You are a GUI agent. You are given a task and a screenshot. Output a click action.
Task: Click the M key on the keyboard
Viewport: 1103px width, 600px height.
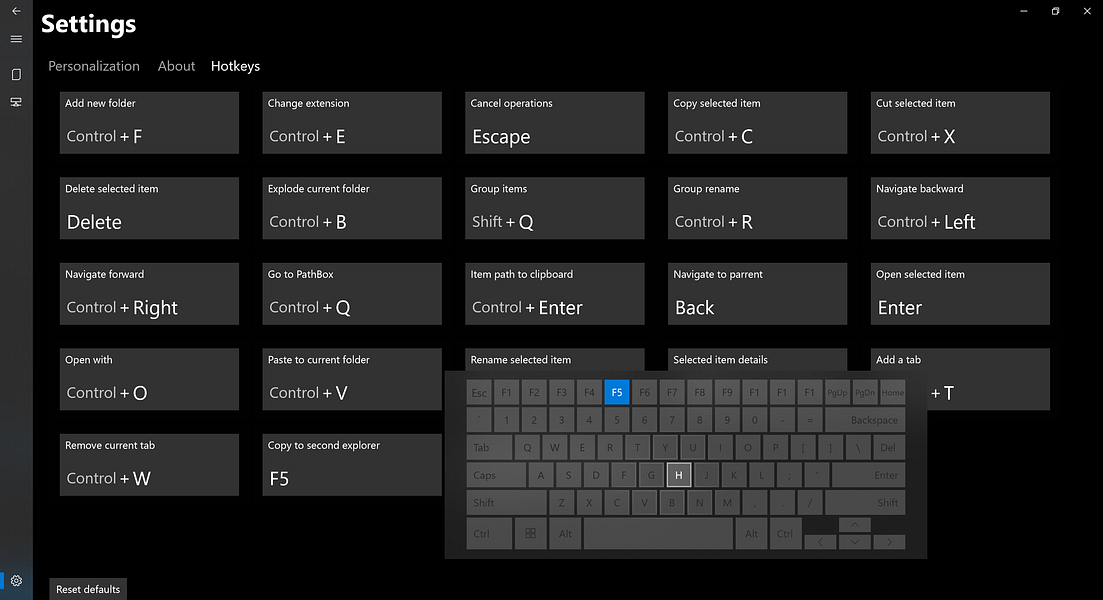point(727,502)
